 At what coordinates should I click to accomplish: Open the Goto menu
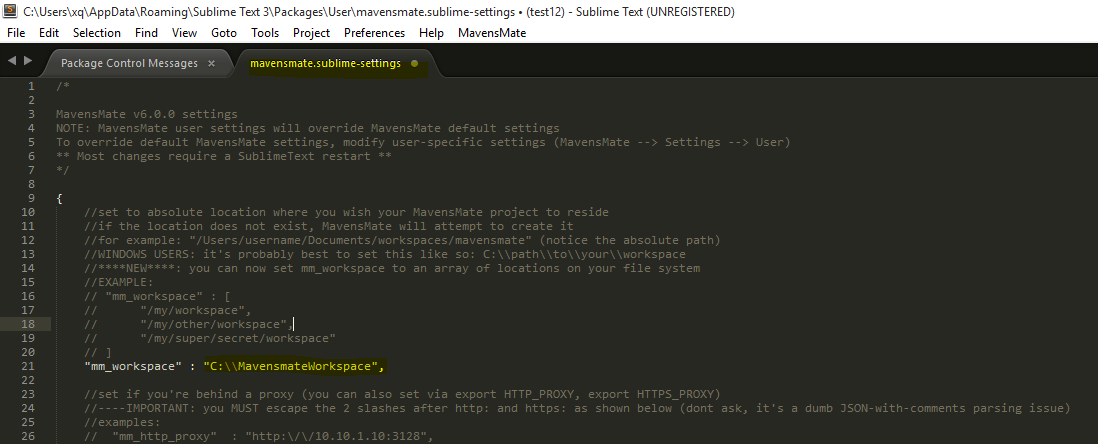click(x=224, y=33)
